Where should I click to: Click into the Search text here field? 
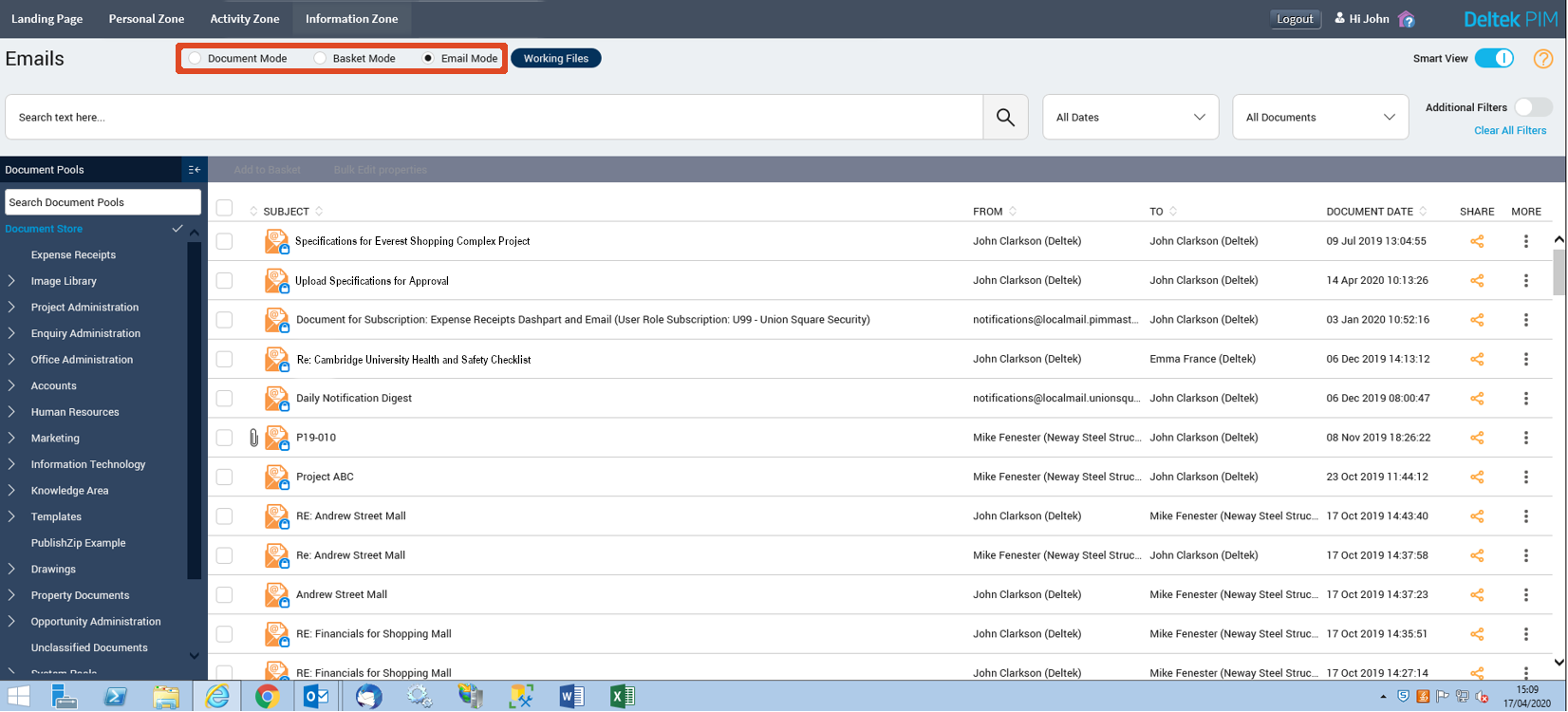click(x=494, y=118)
